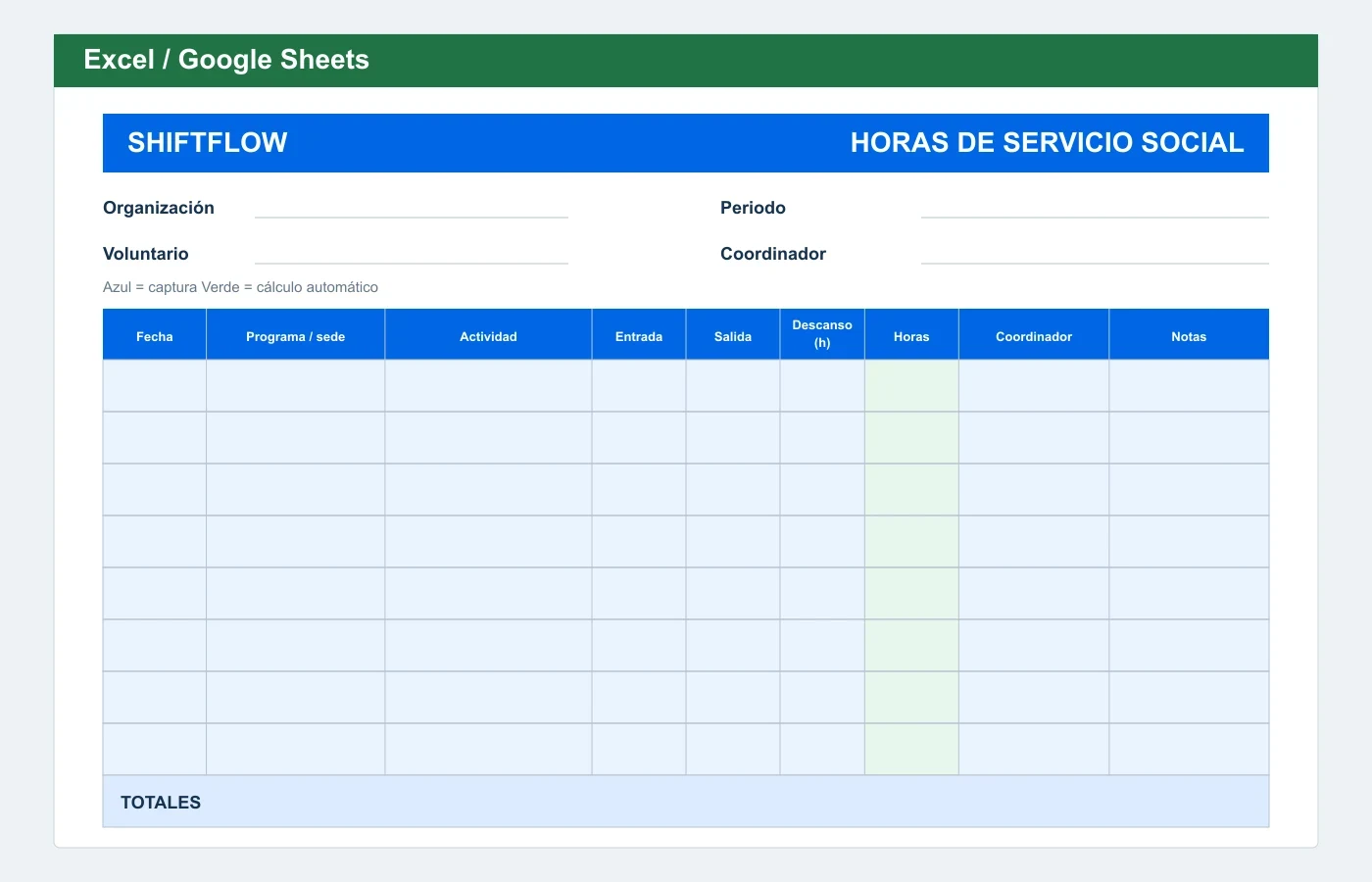This screenshot has height=882, width=1372.
Task: Select the Coordinador column header in table
Action: click(1034, 335)
